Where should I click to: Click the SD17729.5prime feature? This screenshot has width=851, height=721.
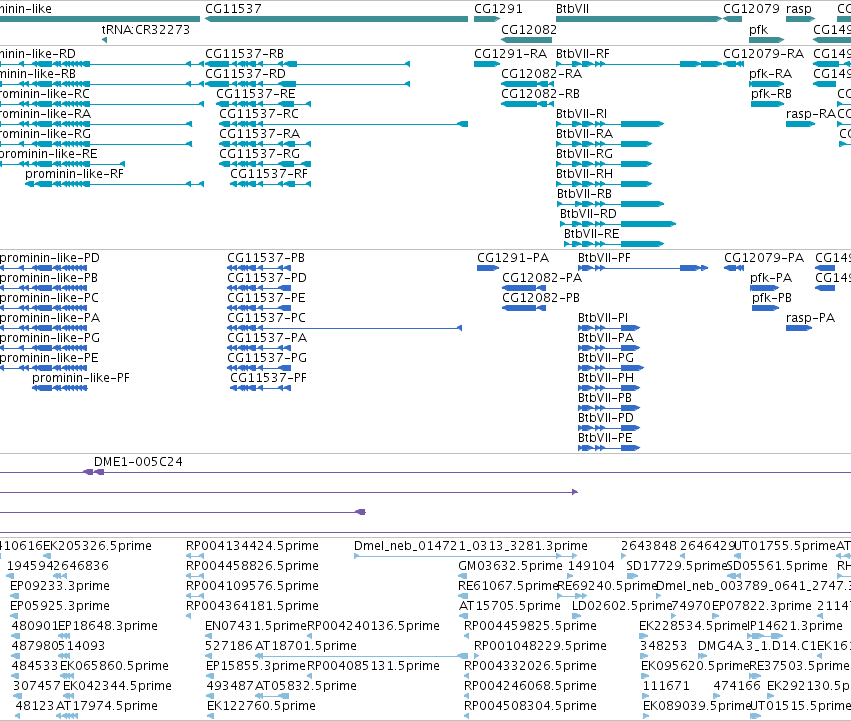coord(676,566)
